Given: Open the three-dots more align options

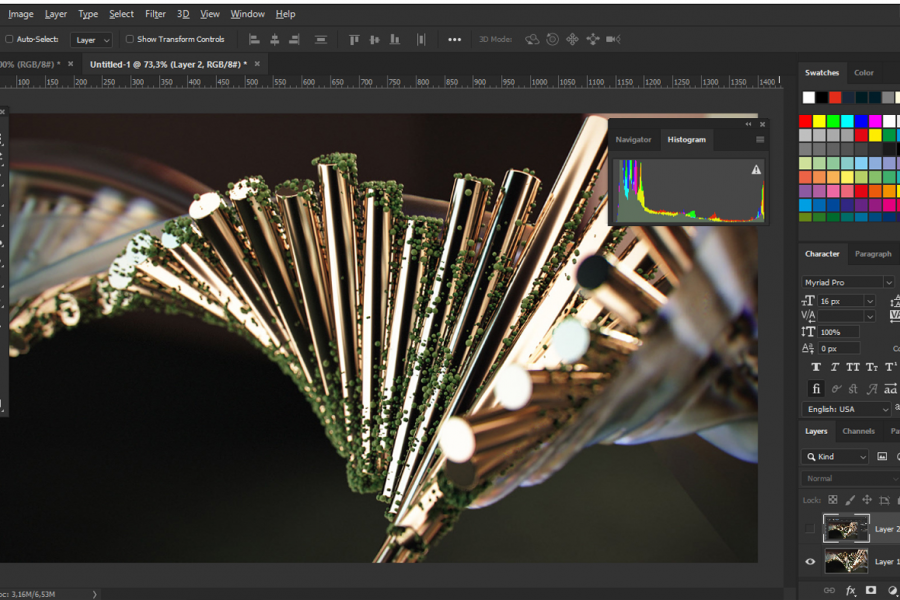Looking at the screenshot, I should click(x=454, y=39).
